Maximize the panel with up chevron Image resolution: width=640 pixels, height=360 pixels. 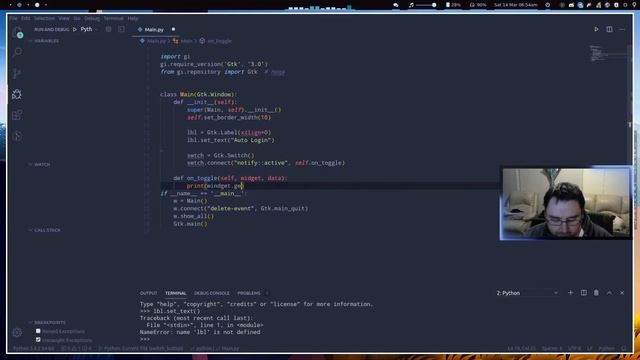click(609, 293)
